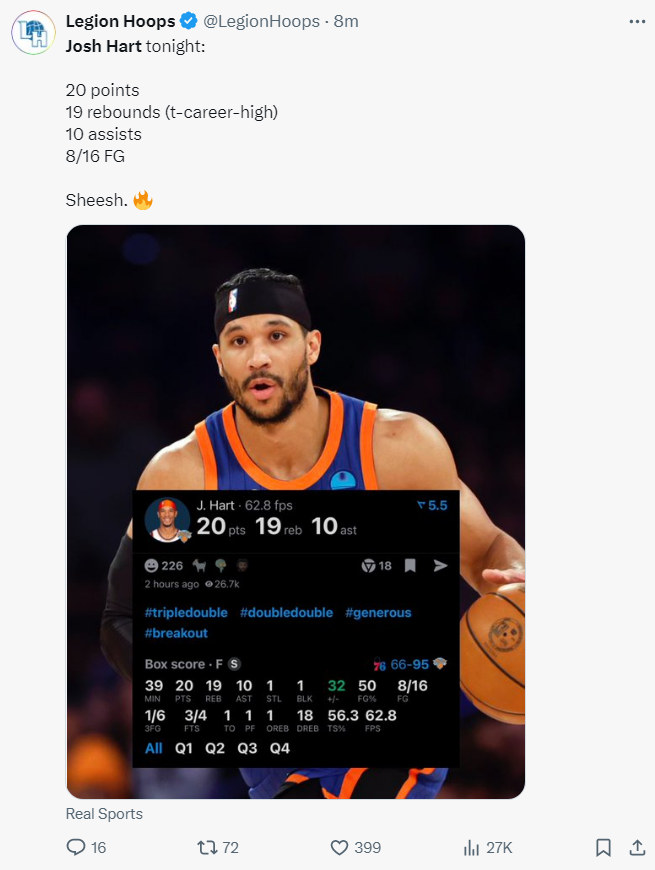Image resolution: width=655 pixels, height=870 pixels.
Task: Open the Legion Hoops profile avatar
Action: [33, 33]
